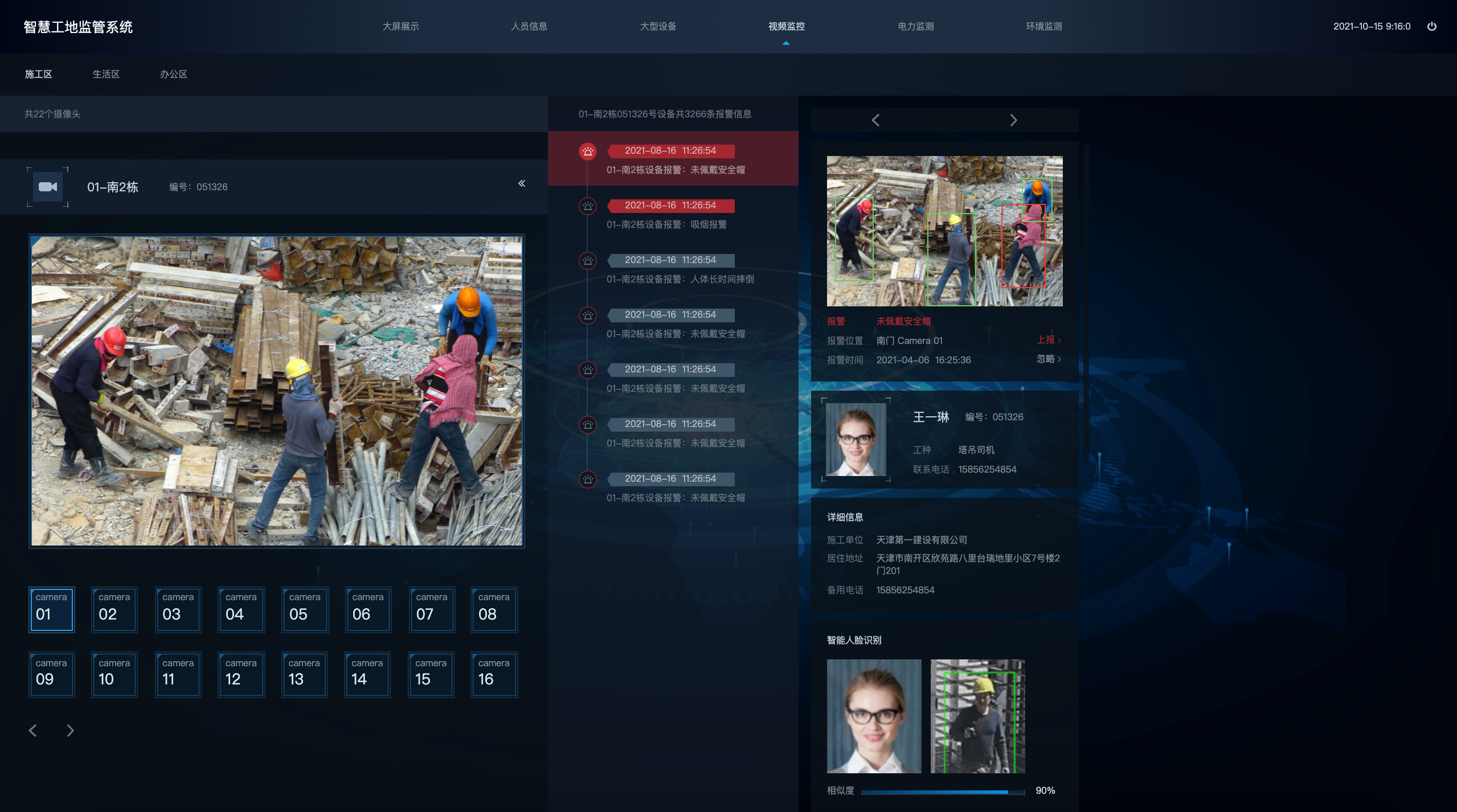This screenshot has height=812, width=1457.
Task: Go to previous alert snapshot arrow
Action: [x=875, y=120]
